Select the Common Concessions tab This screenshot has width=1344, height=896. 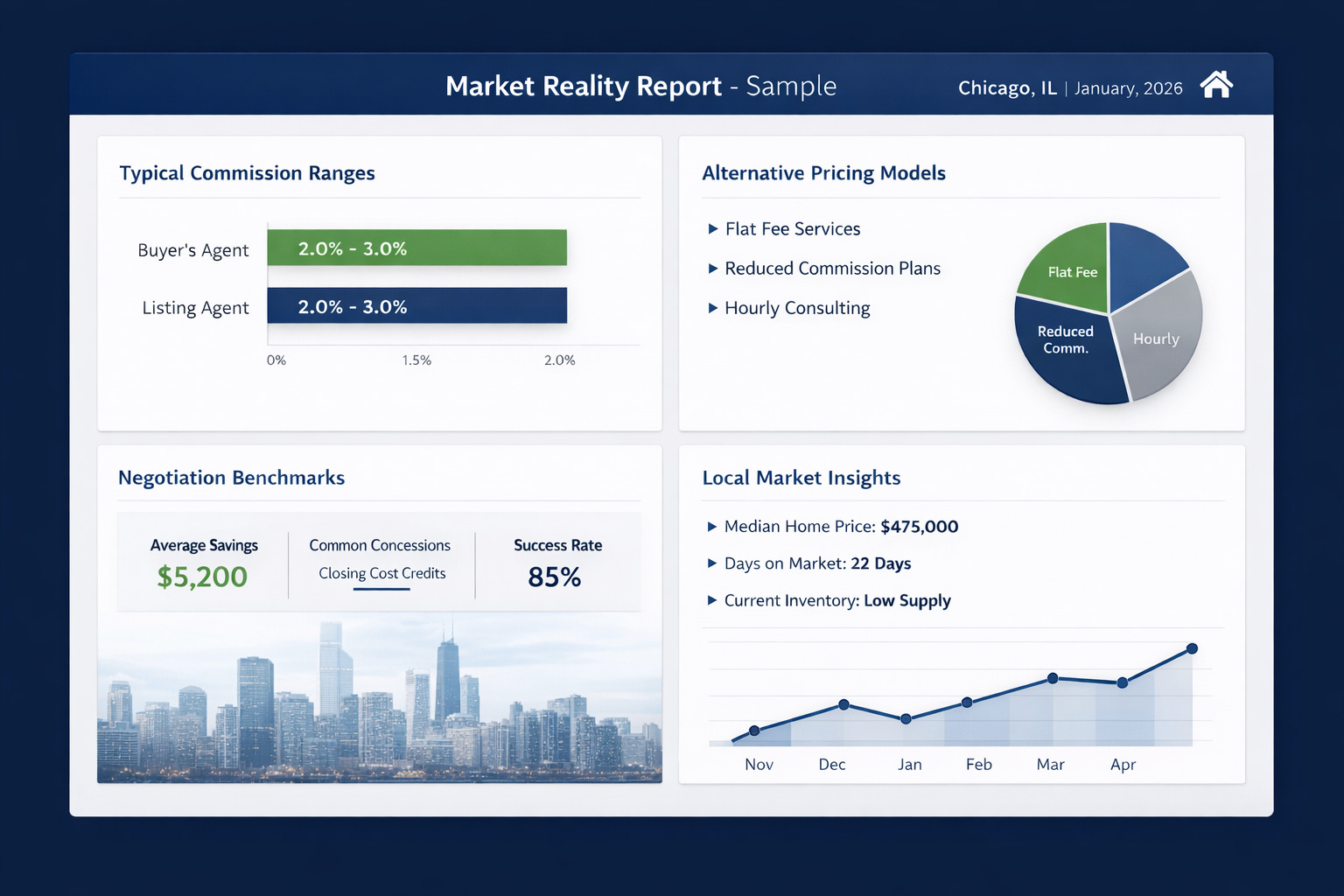[380, 545]
